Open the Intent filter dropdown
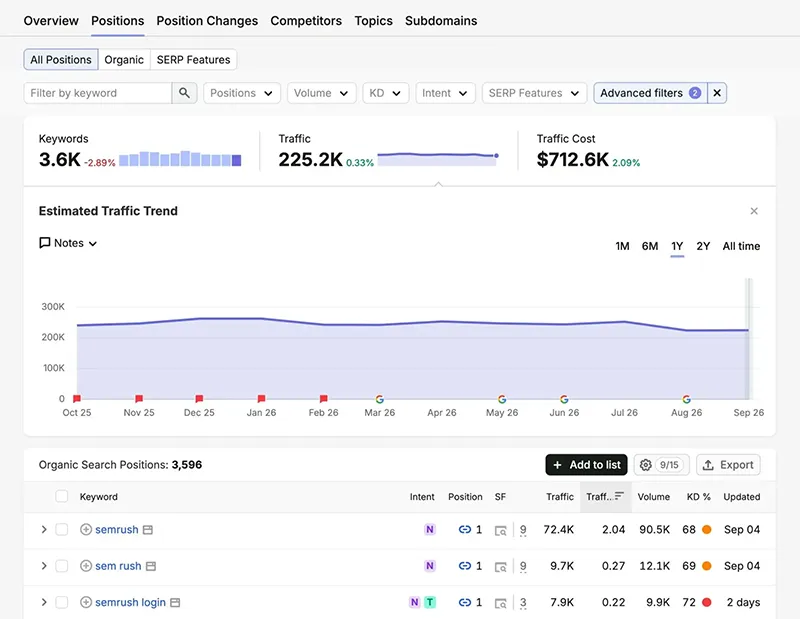Screen dimensions: 800x619 pyautogui.click(x=445, y=93)
